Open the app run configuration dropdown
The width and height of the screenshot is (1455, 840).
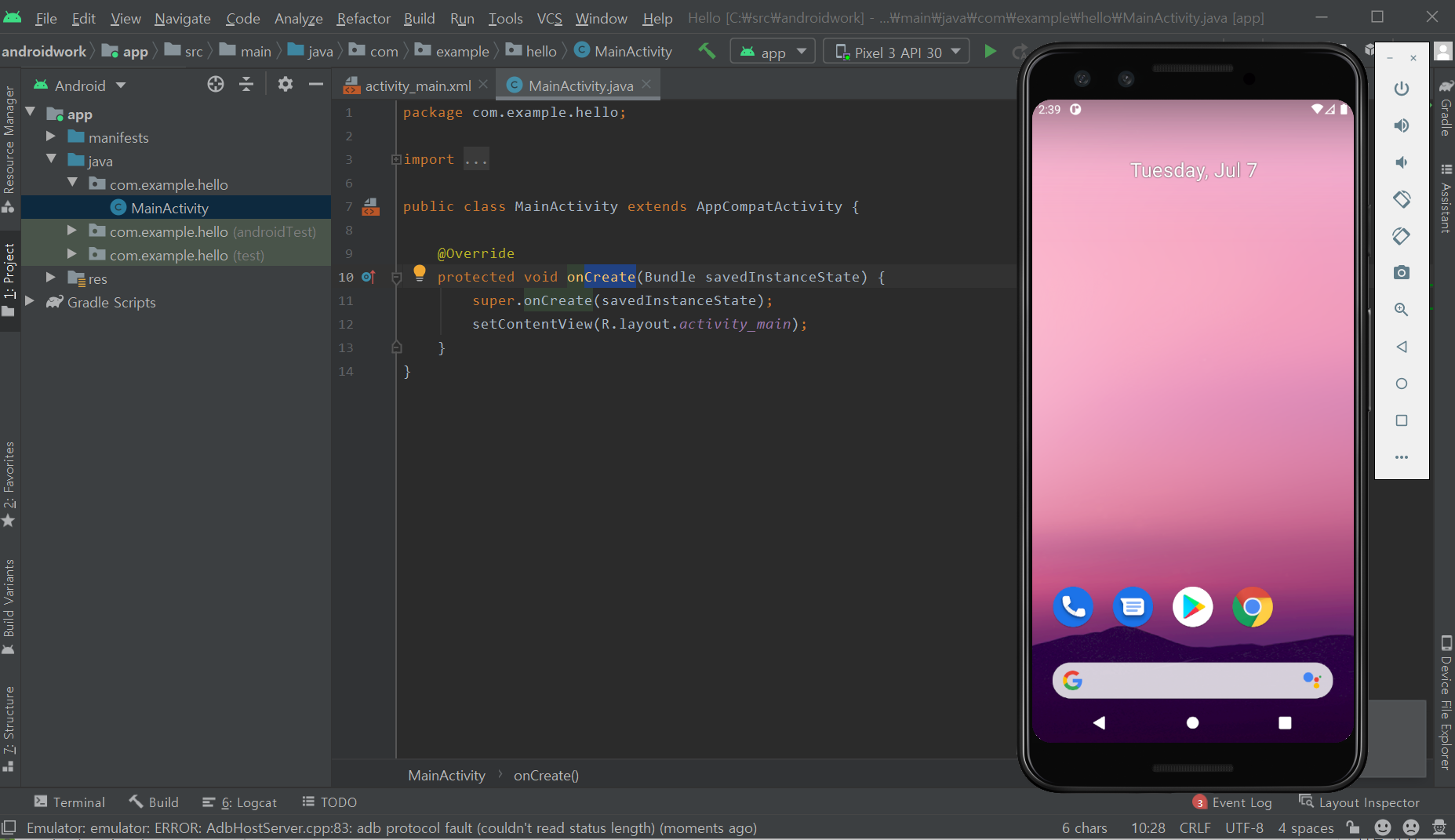pyautogui.click(x=773, y=52)
